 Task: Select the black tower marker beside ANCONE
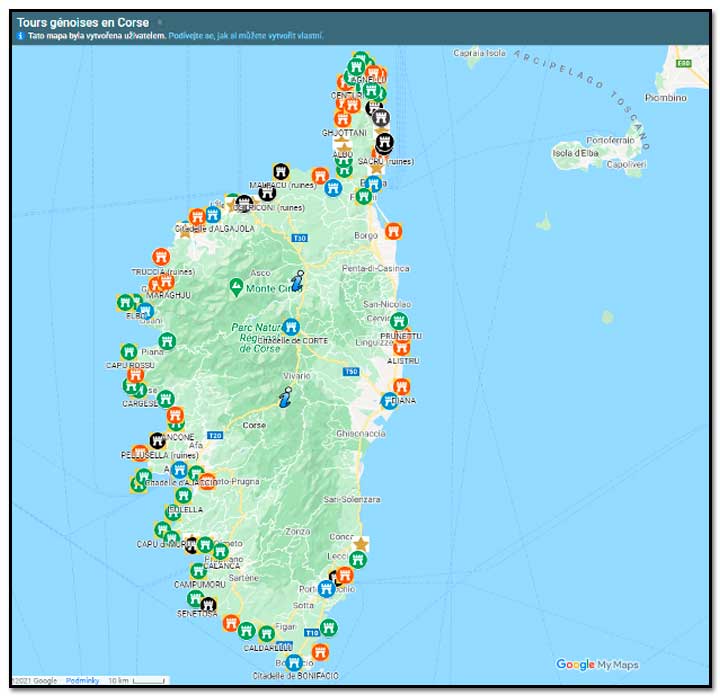click(x=158, y=441)
